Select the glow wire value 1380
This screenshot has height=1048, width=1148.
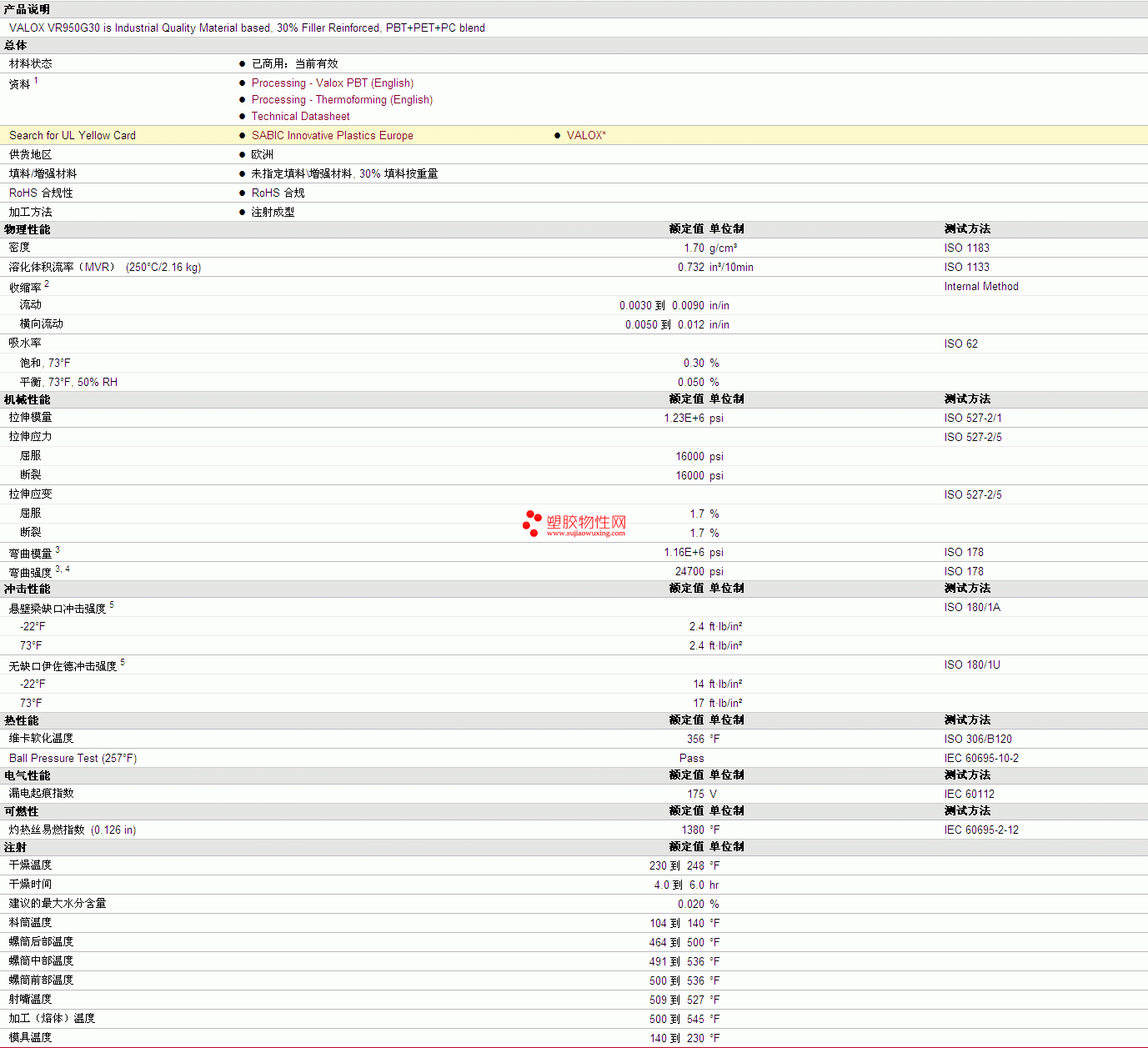point(693,830)
